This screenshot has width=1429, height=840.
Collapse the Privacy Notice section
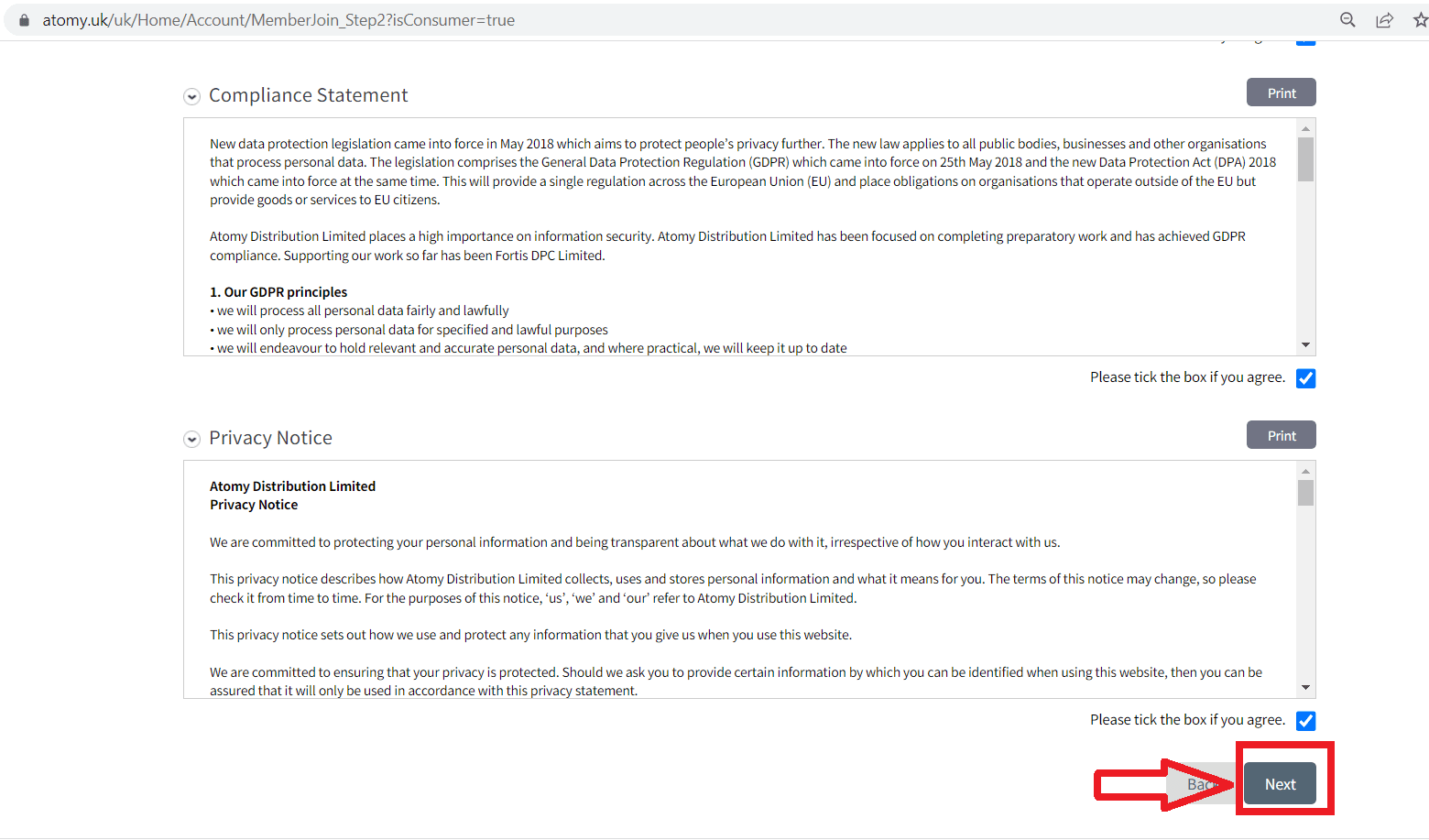(x=192, y=439)
